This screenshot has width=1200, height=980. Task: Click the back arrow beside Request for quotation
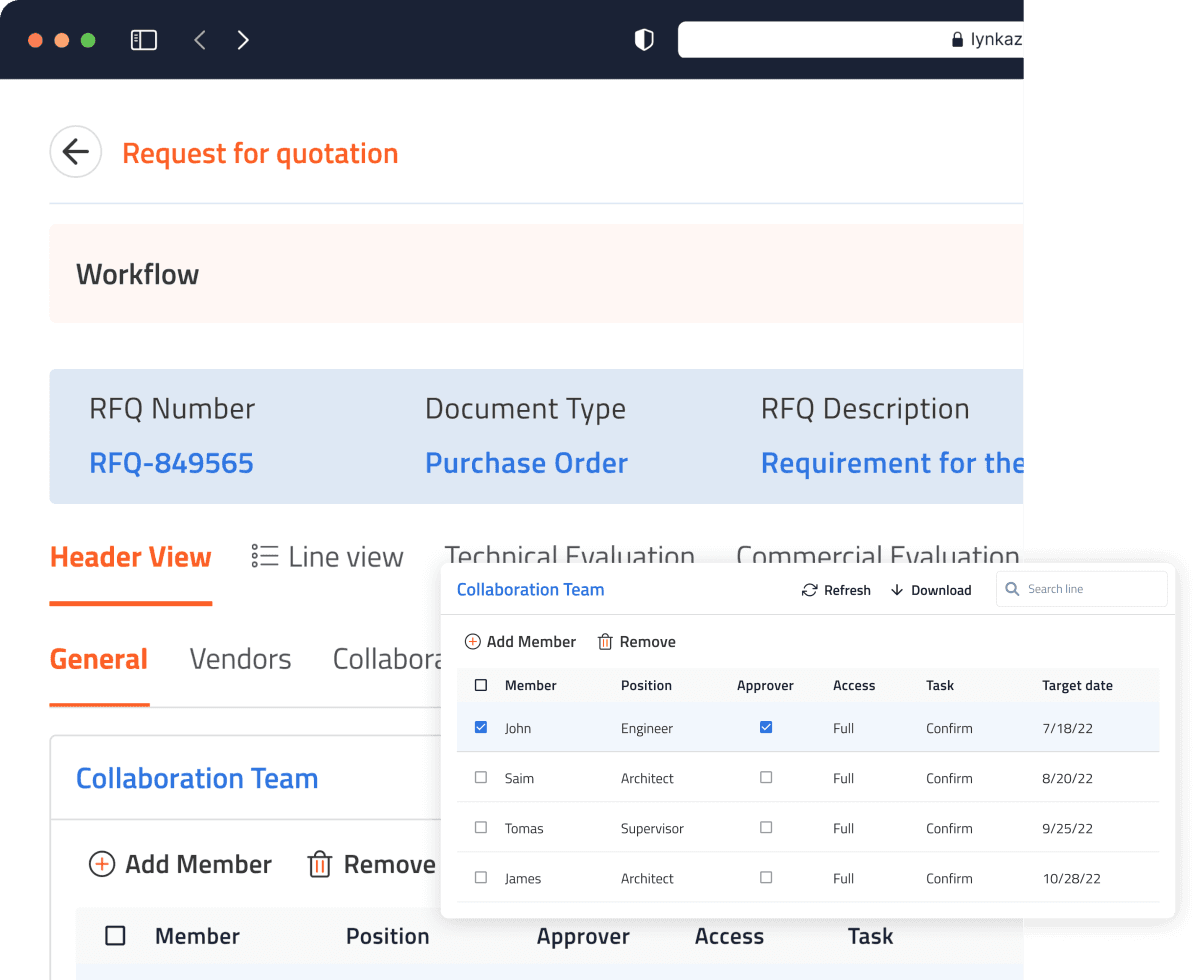(x=76, y=152)
